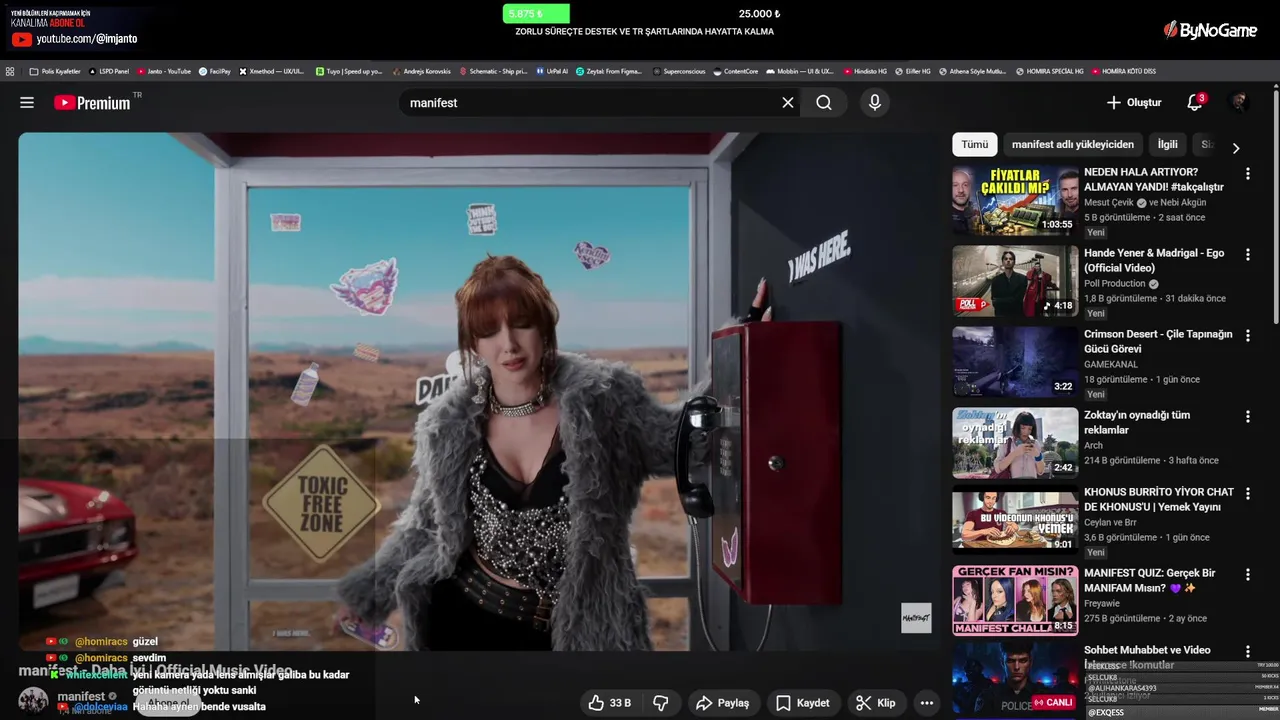Clear the search box with the X

[x=788, y=103]
